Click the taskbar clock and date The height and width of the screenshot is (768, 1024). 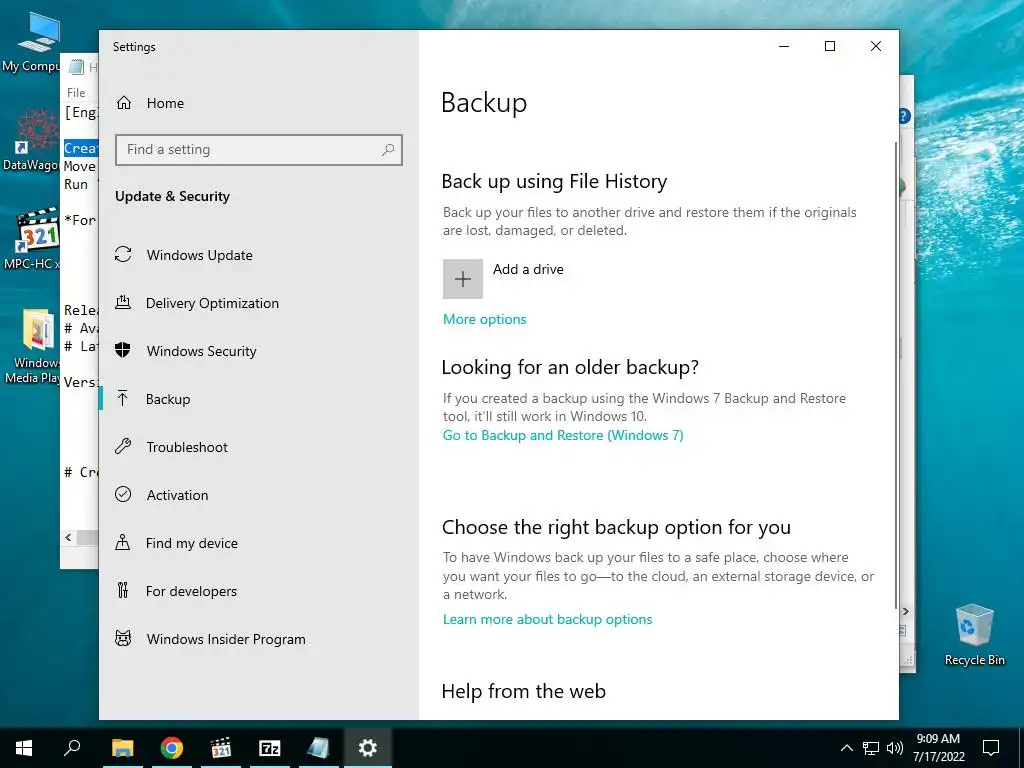tap(938, 748)
